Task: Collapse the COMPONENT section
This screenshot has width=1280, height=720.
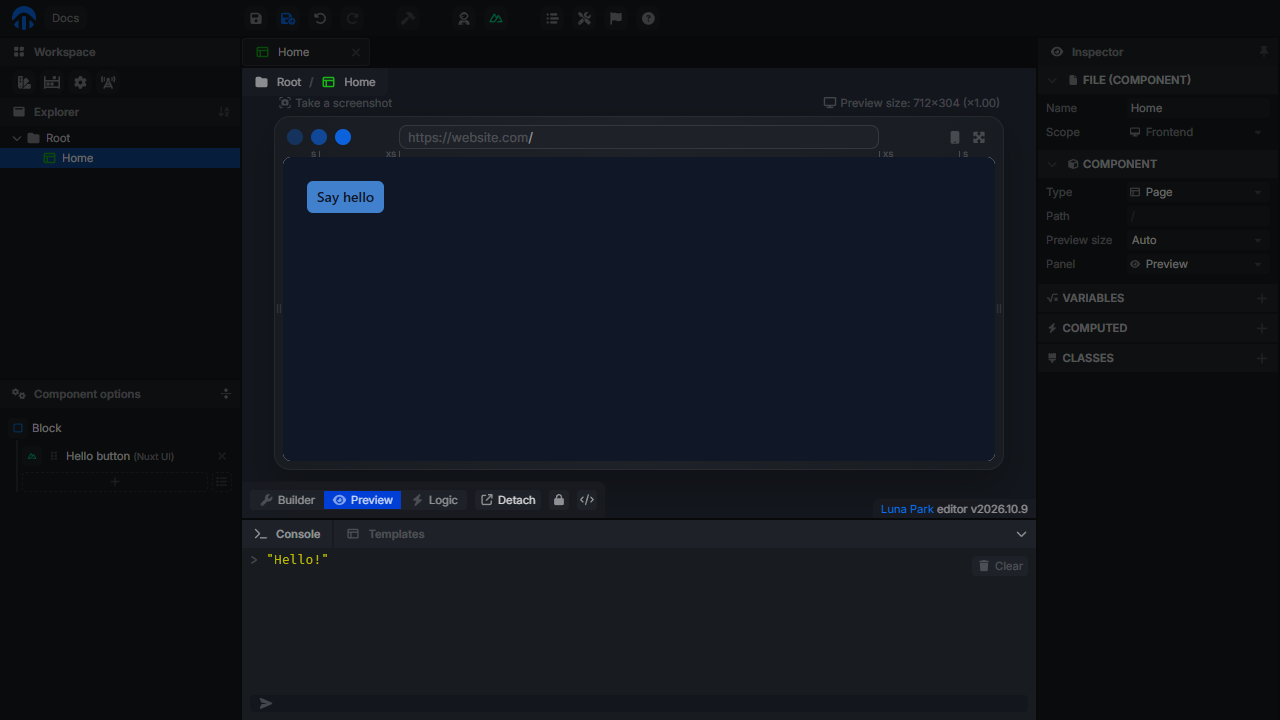Action: pyautogui.click(x=1052, y=164)
